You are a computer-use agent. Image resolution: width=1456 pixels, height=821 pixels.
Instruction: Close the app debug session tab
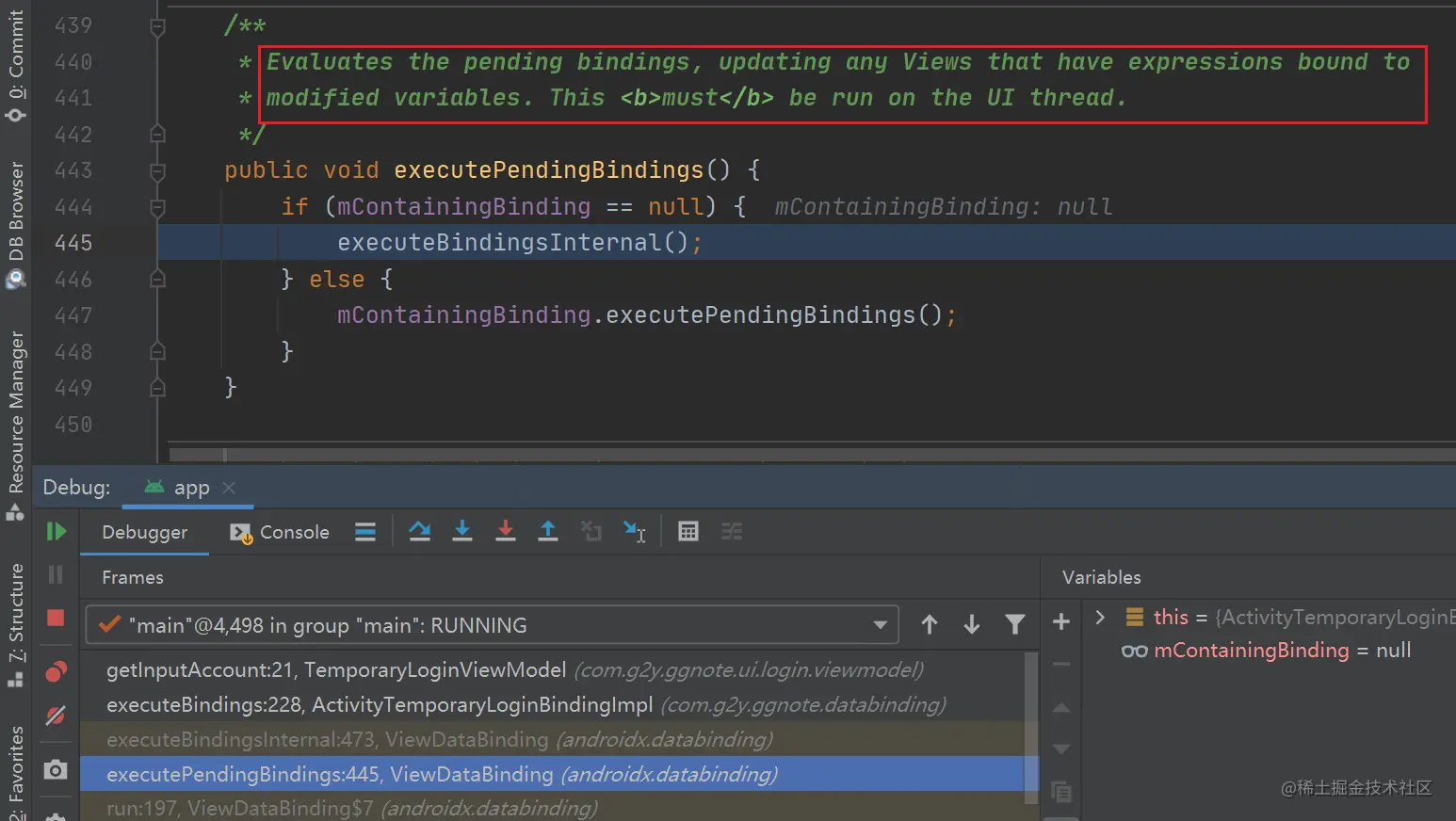coord(229,488)
